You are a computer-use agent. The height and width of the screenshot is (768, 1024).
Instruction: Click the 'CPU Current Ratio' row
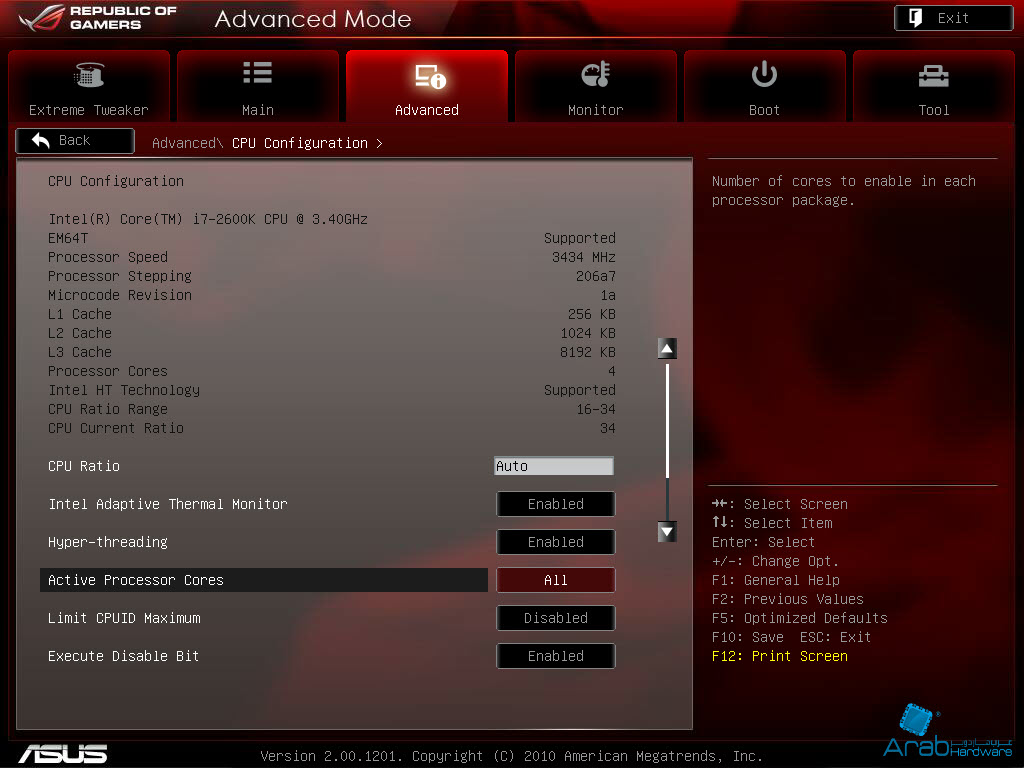pos(332,428)
